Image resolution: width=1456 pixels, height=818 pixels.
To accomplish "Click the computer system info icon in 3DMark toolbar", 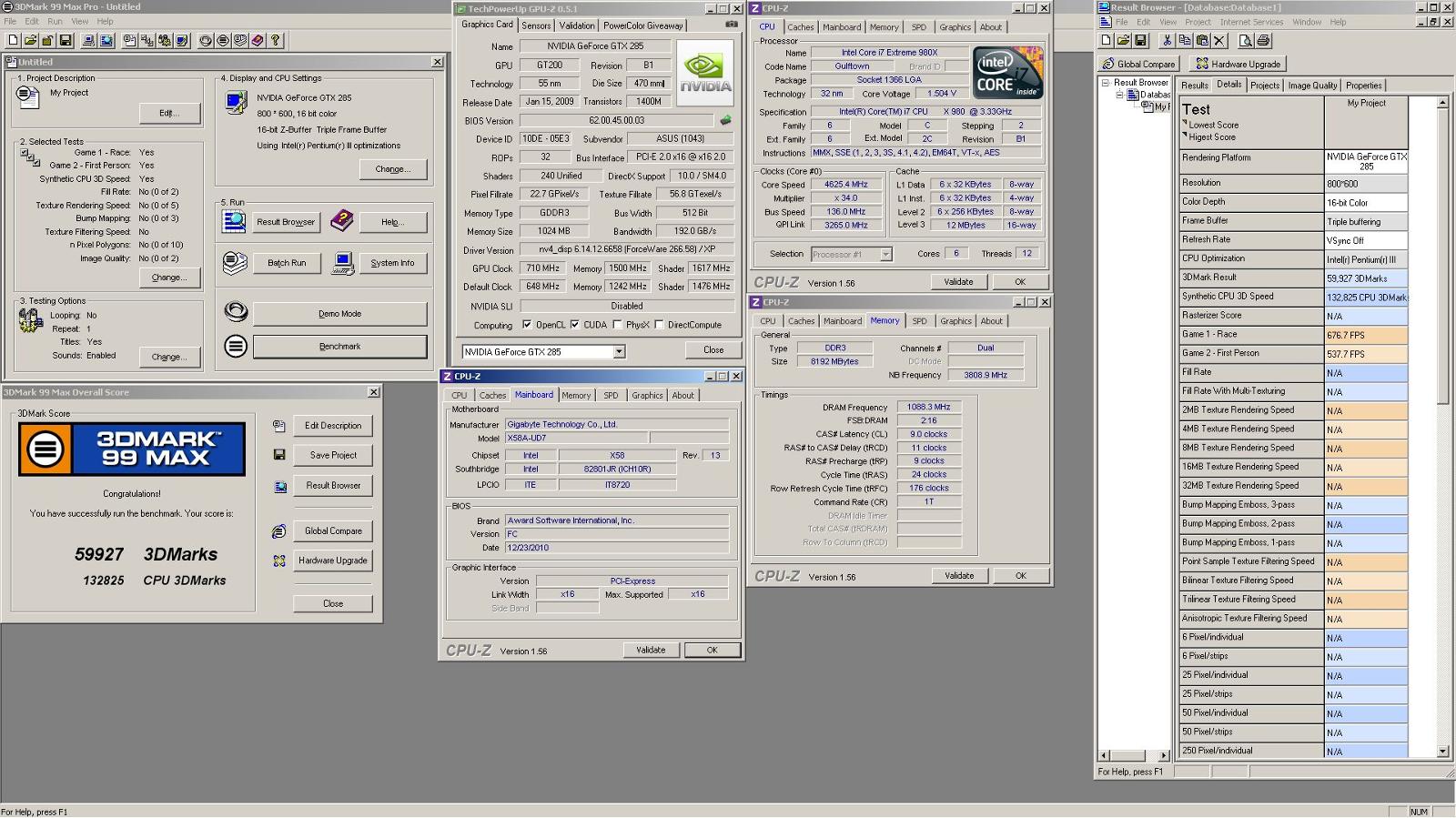I will tap(88, 40).
